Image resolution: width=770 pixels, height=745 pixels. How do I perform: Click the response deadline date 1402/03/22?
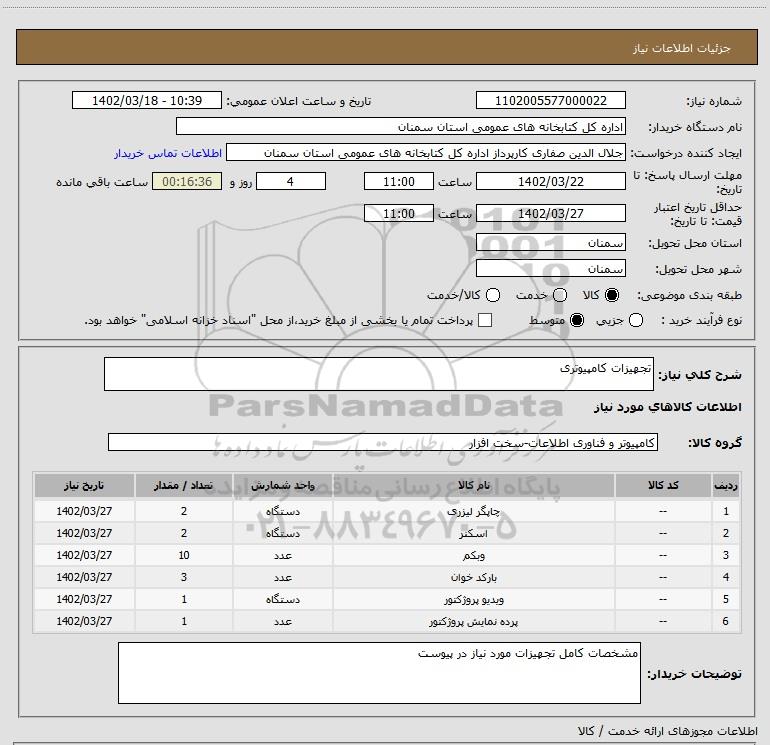click(550, 181)
